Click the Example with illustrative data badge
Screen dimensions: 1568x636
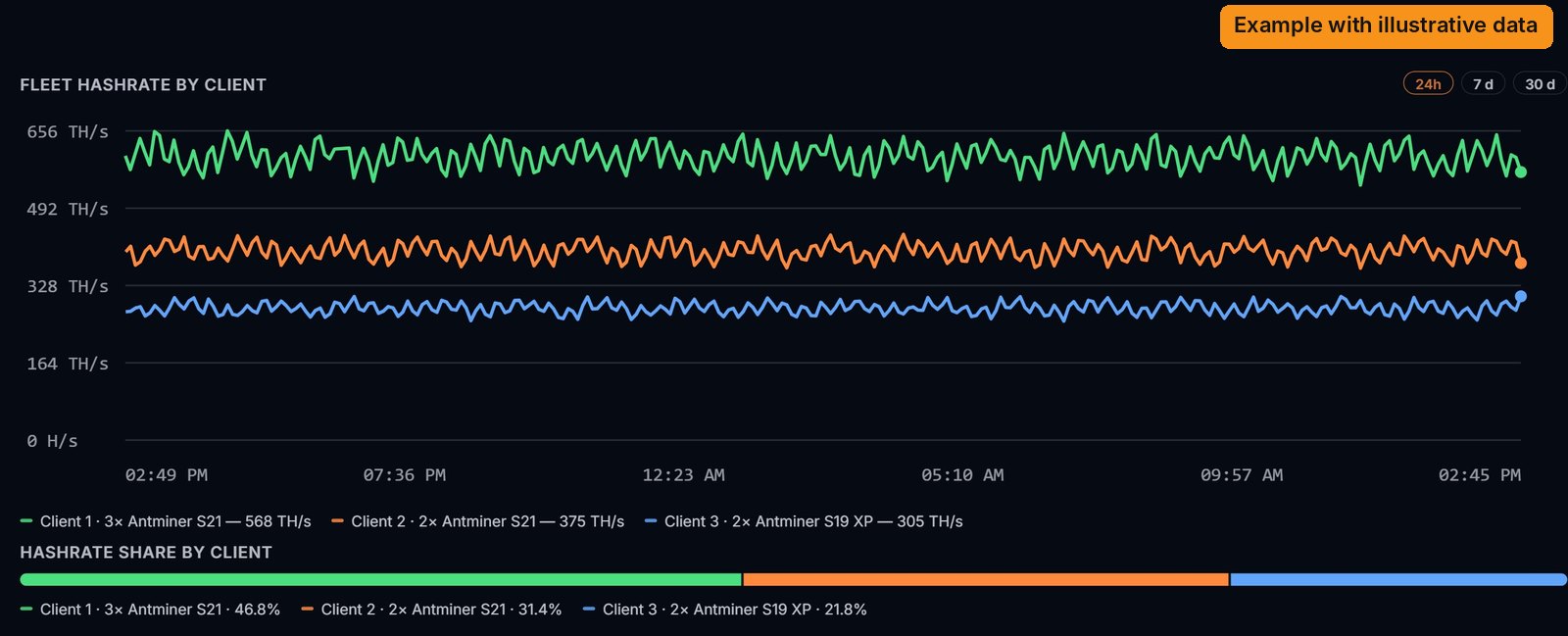(1386, 25)
